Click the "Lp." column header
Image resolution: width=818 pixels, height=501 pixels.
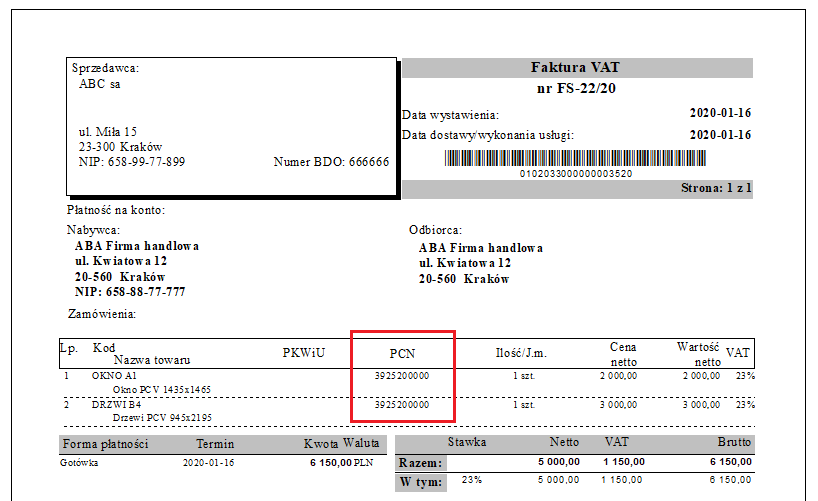tap(69, 348)
